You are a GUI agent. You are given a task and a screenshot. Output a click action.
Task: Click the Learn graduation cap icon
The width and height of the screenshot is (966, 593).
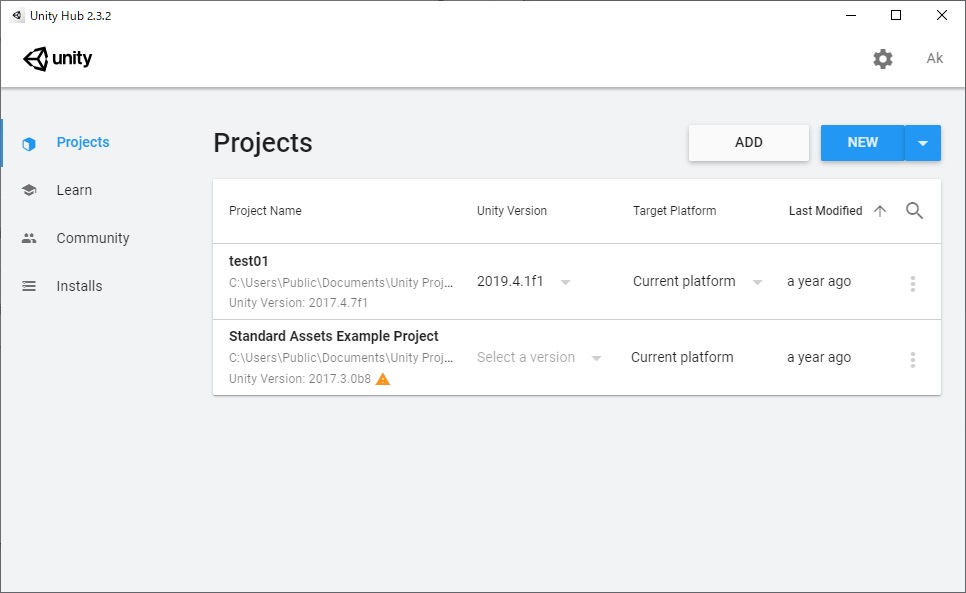click(x=29, y=190)
